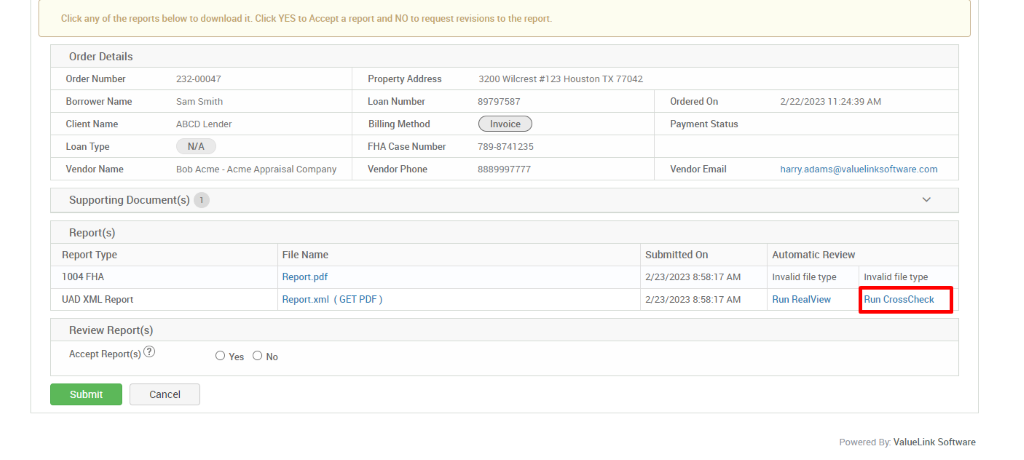Click vendor name Bob Acme - Acme Appraisal Company
1024x460 pixels.
click(256, 169)
